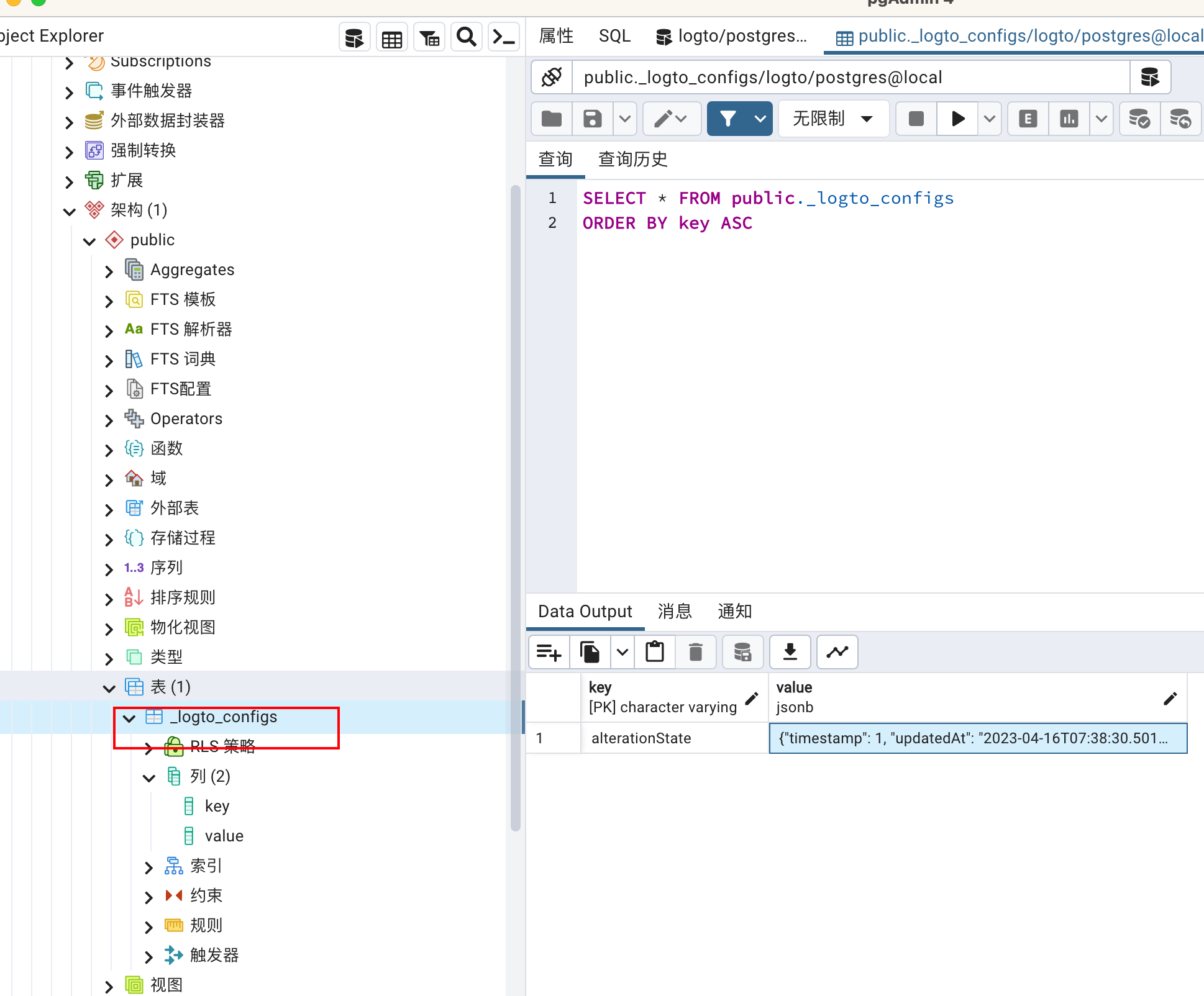Click the View Data table icon in explorer
Image resolution: width=1204 pixels, height=996 pixels.
coord(391,38)
